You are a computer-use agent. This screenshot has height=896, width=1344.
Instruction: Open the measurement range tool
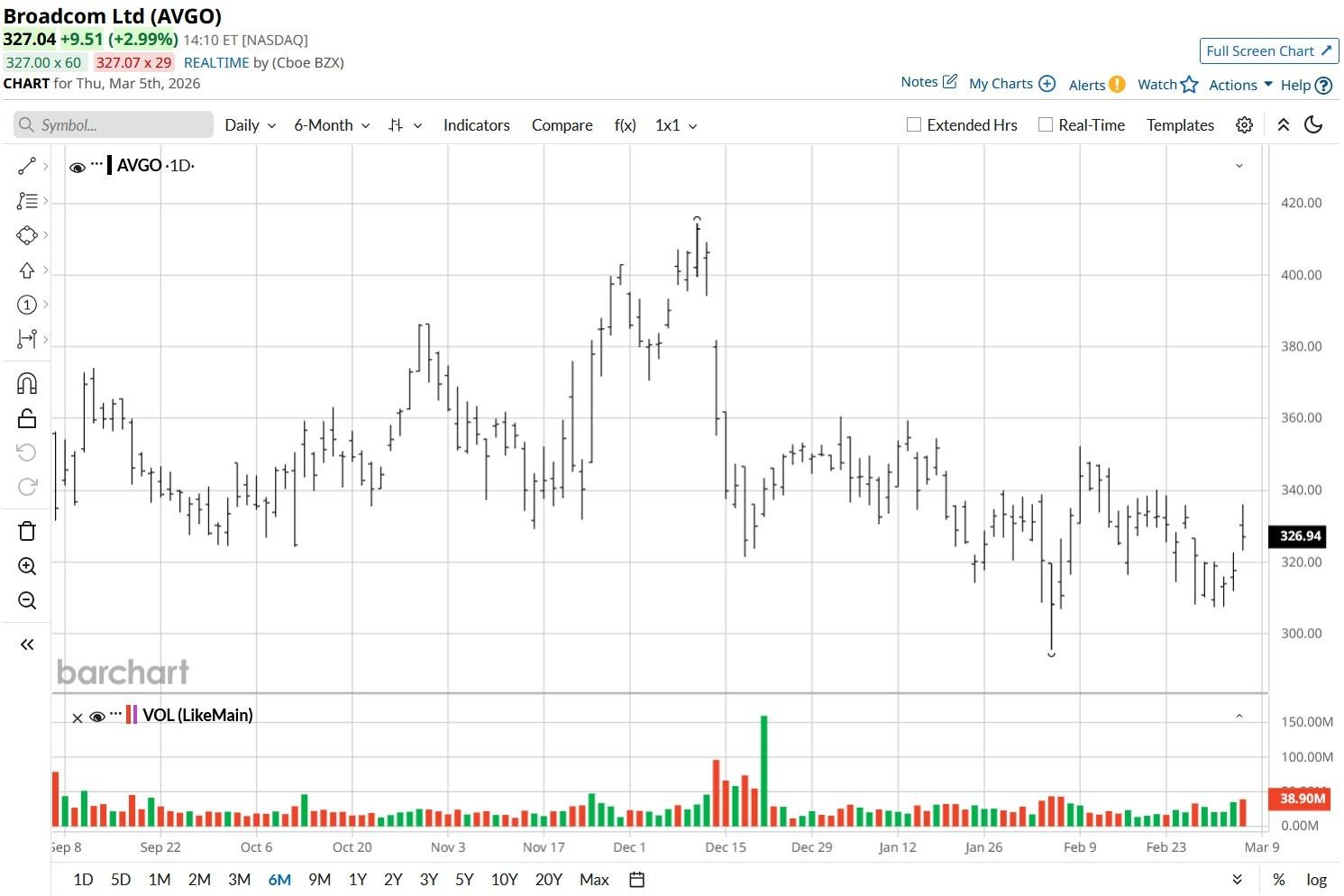tap(27, 339)
